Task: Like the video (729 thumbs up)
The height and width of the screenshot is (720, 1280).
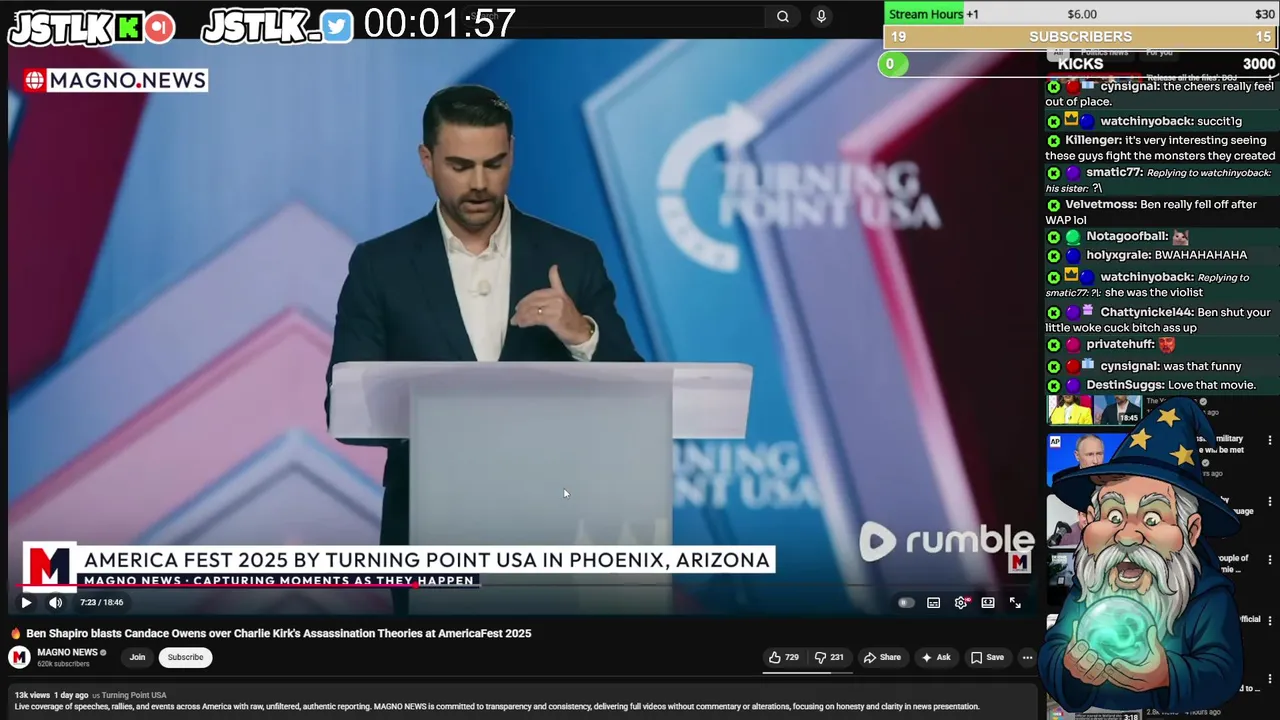Action: [x=784, y=657]
